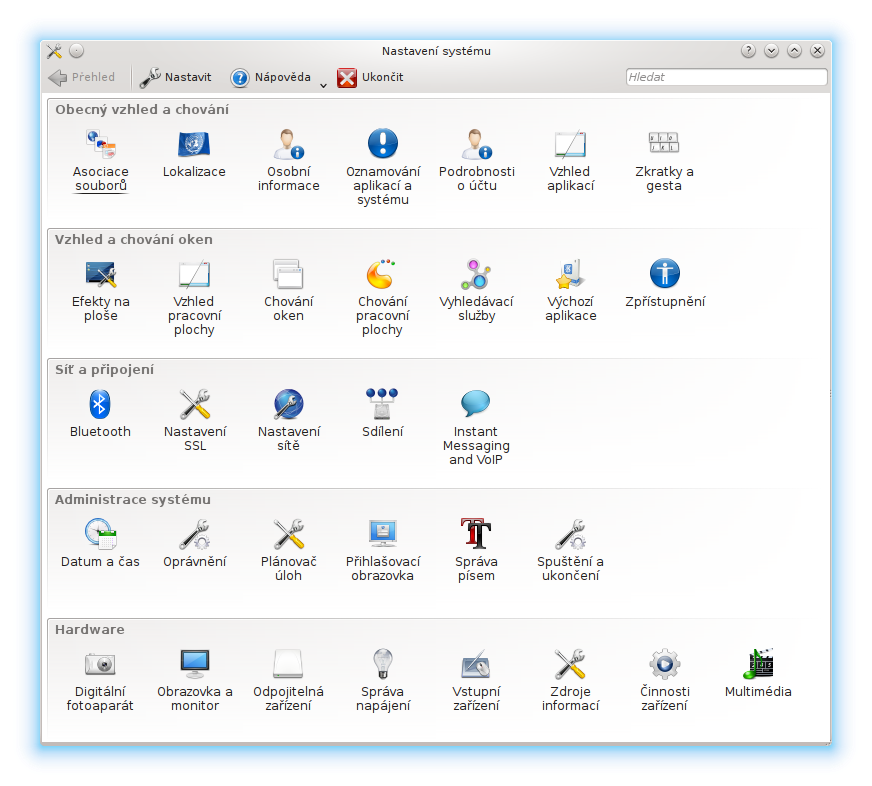Open Přihlašovací obrazovka
The height and width of the screenshot is (786, 872).
pos(383,551)
